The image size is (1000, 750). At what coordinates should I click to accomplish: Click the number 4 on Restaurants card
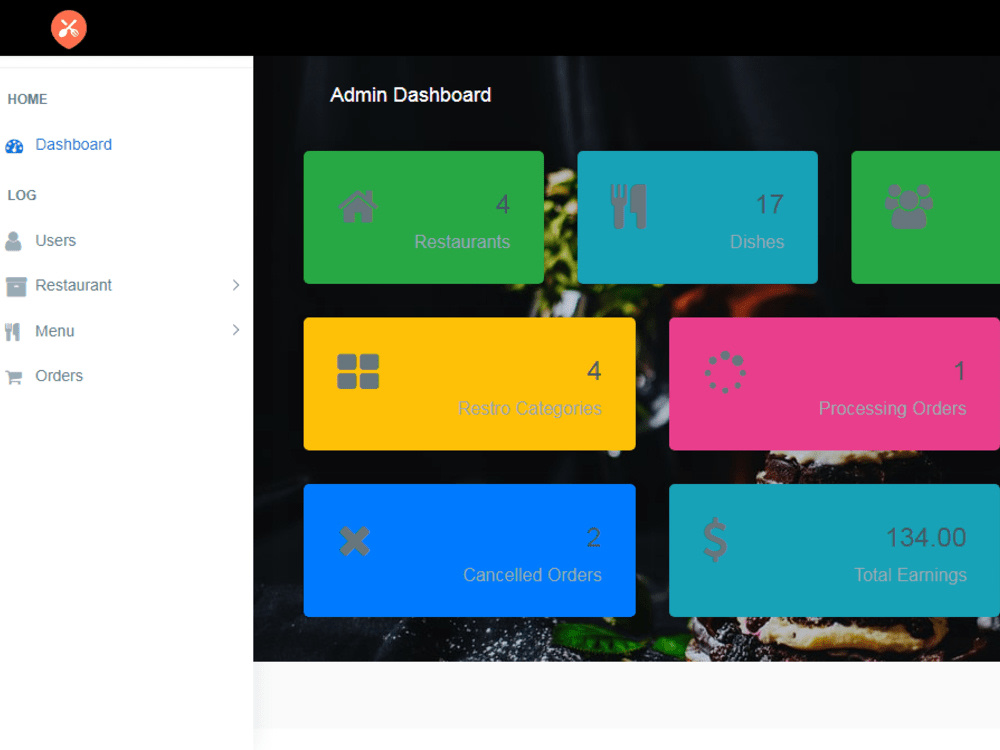coord(503,205)
